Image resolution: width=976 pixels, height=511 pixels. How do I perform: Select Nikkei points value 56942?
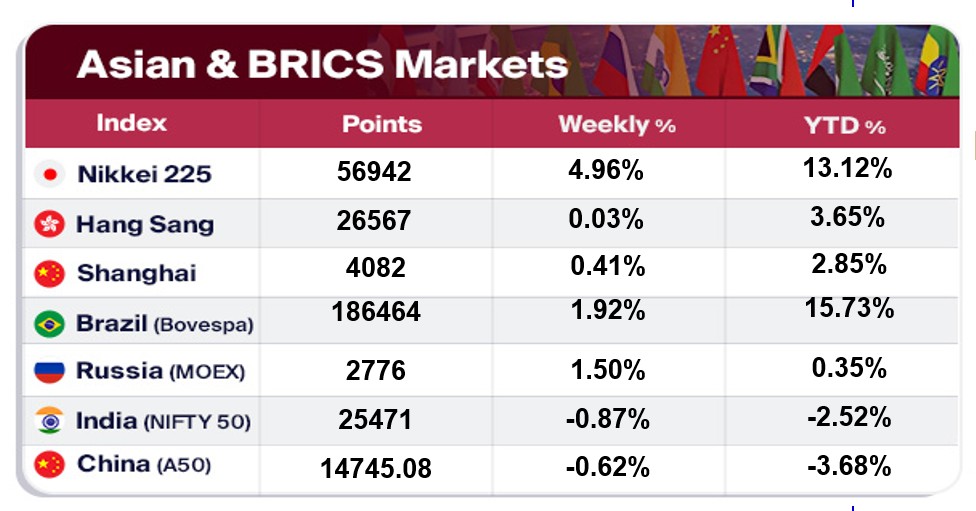375,172
